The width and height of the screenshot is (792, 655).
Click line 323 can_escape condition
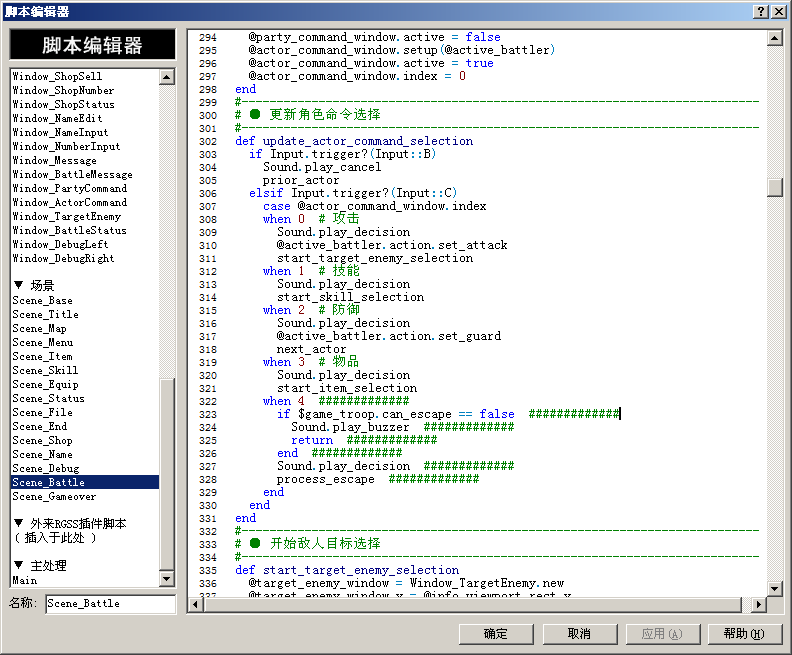pos(395,414)
